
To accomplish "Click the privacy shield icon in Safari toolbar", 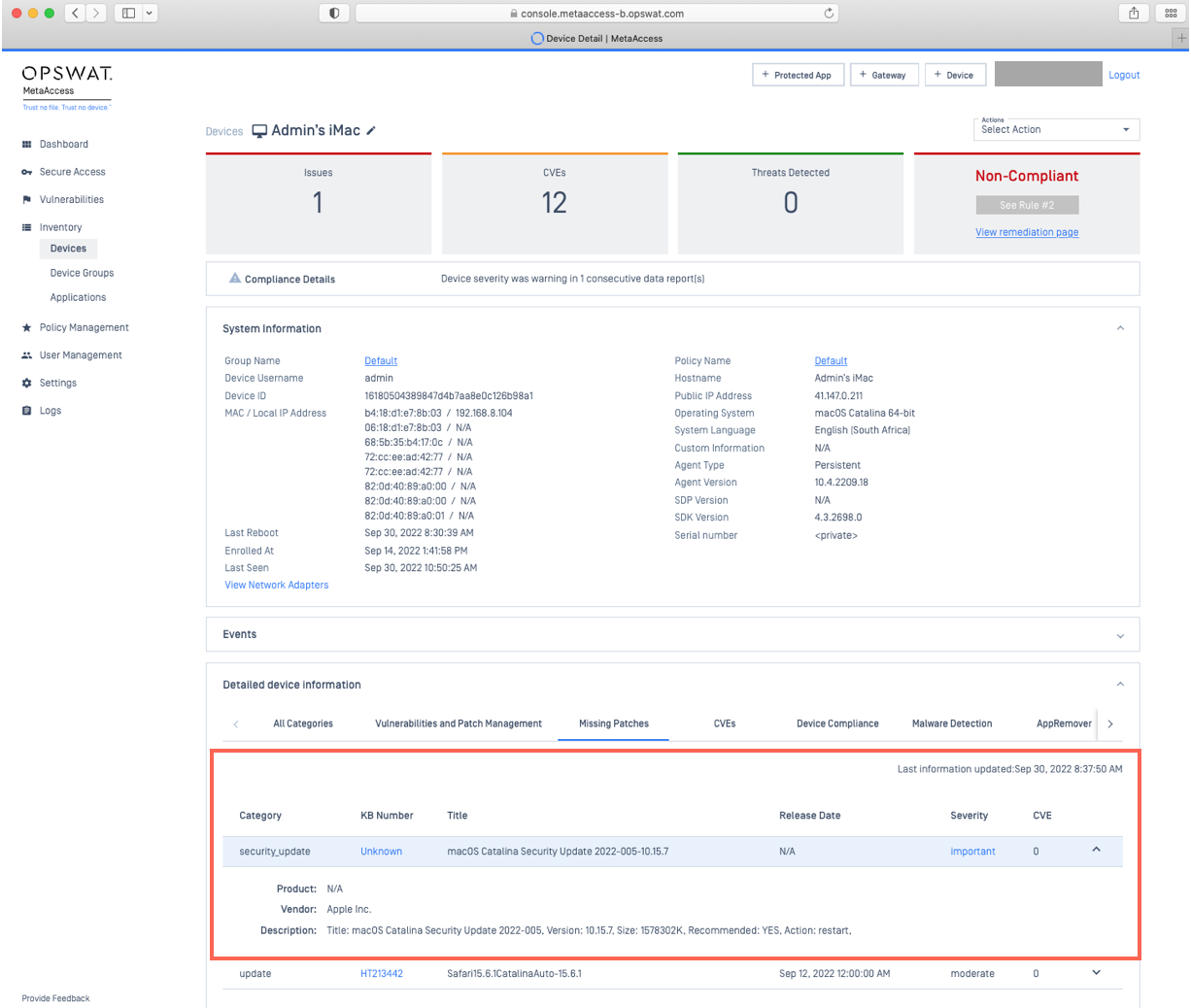I will coord(334,14).
